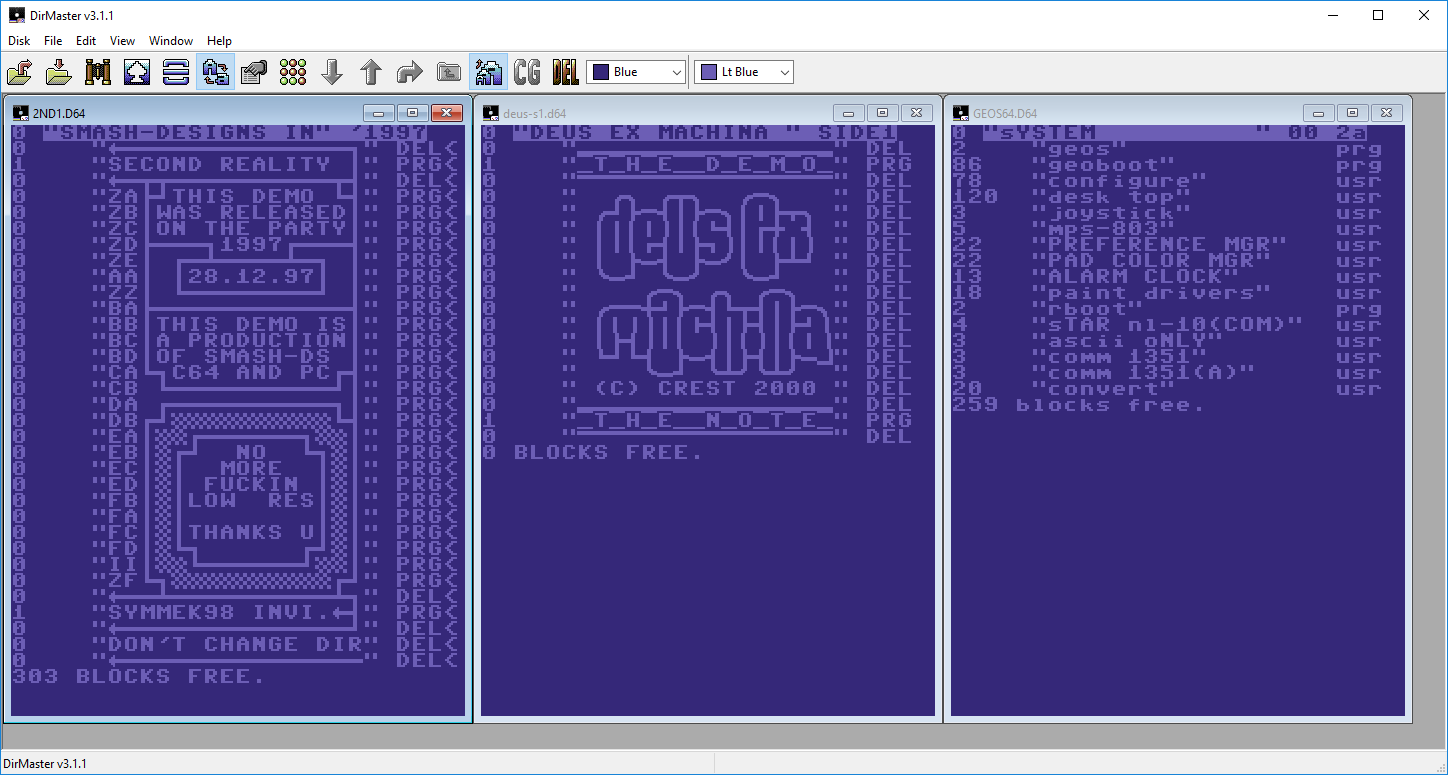Click the colored dots grid icon
Image resolution: width=1448 pixels, height=775 pixels.
click(x=293, y=72)
